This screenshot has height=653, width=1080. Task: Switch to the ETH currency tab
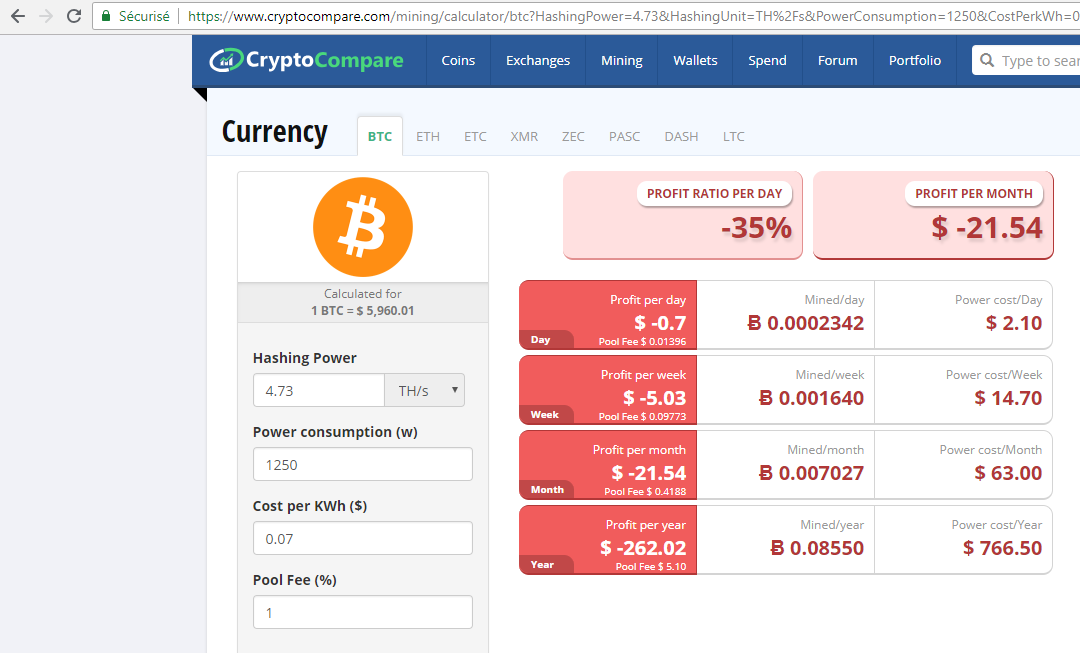[x=428, y=136]
